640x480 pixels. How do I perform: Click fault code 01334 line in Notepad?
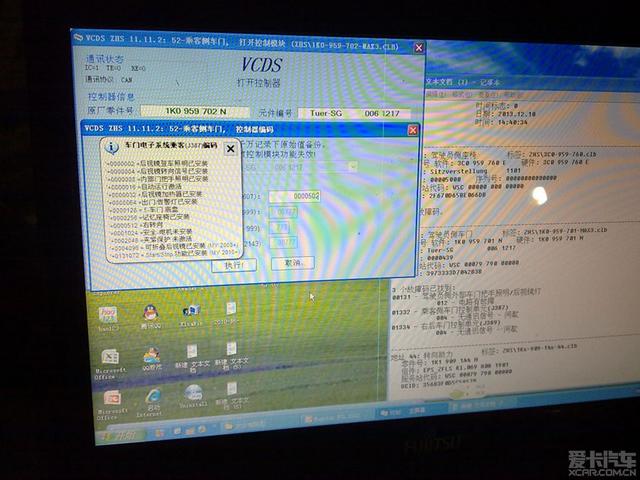446,325
